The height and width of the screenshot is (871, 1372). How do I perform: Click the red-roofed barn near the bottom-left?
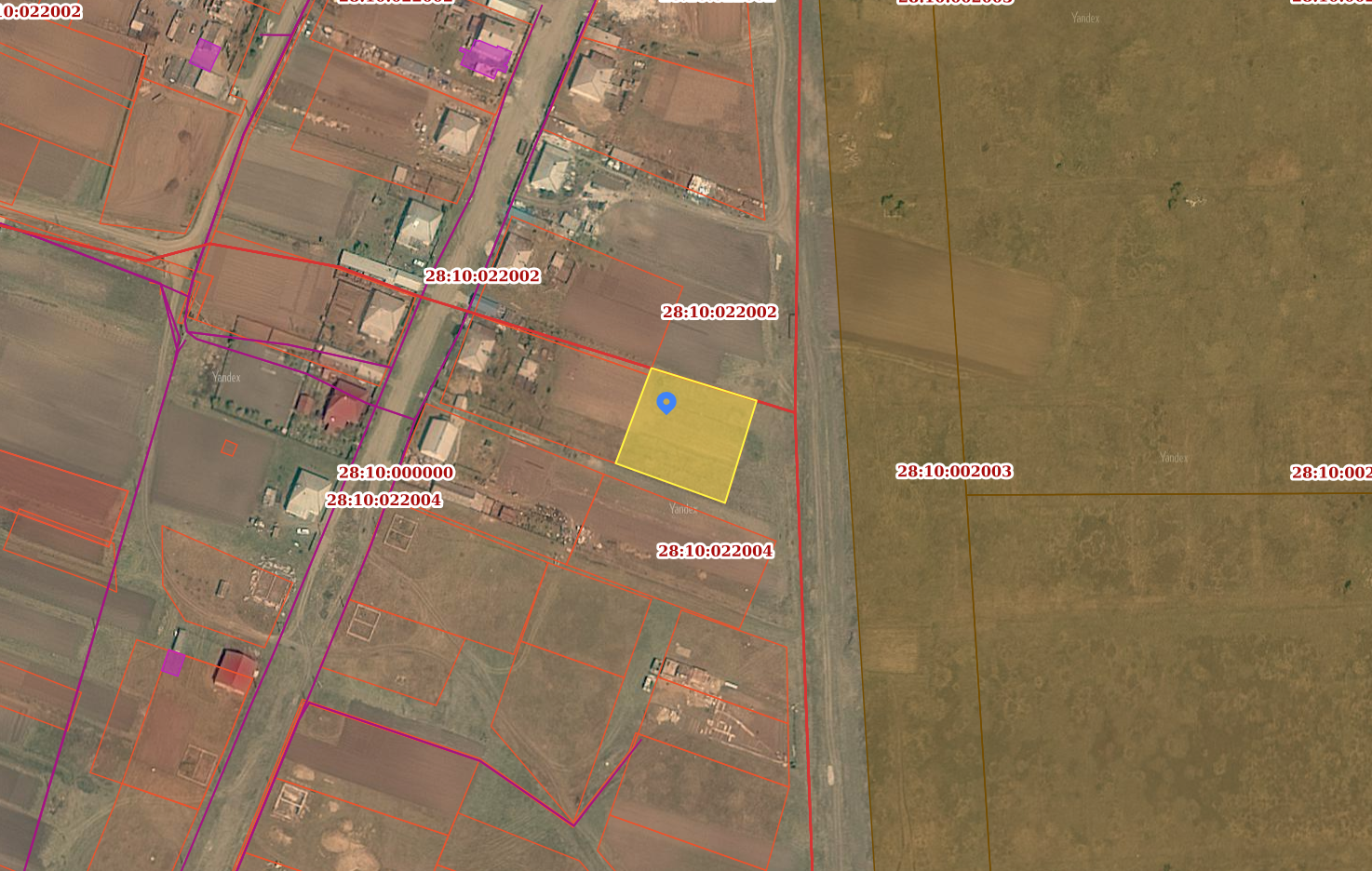pyautogui.click(x=235, y=672)
